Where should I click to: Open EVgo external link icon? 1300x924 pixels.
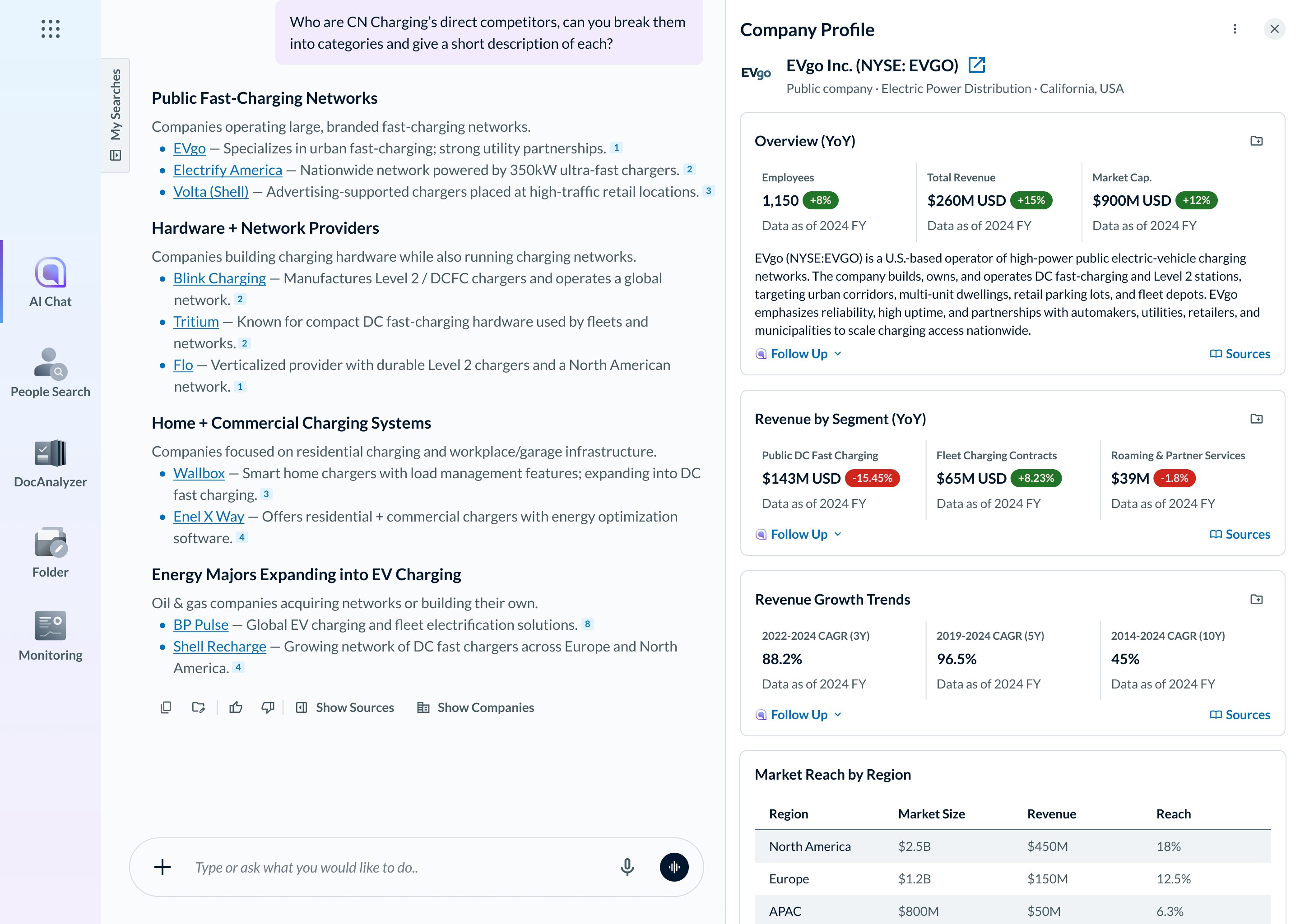click(977, 65)
